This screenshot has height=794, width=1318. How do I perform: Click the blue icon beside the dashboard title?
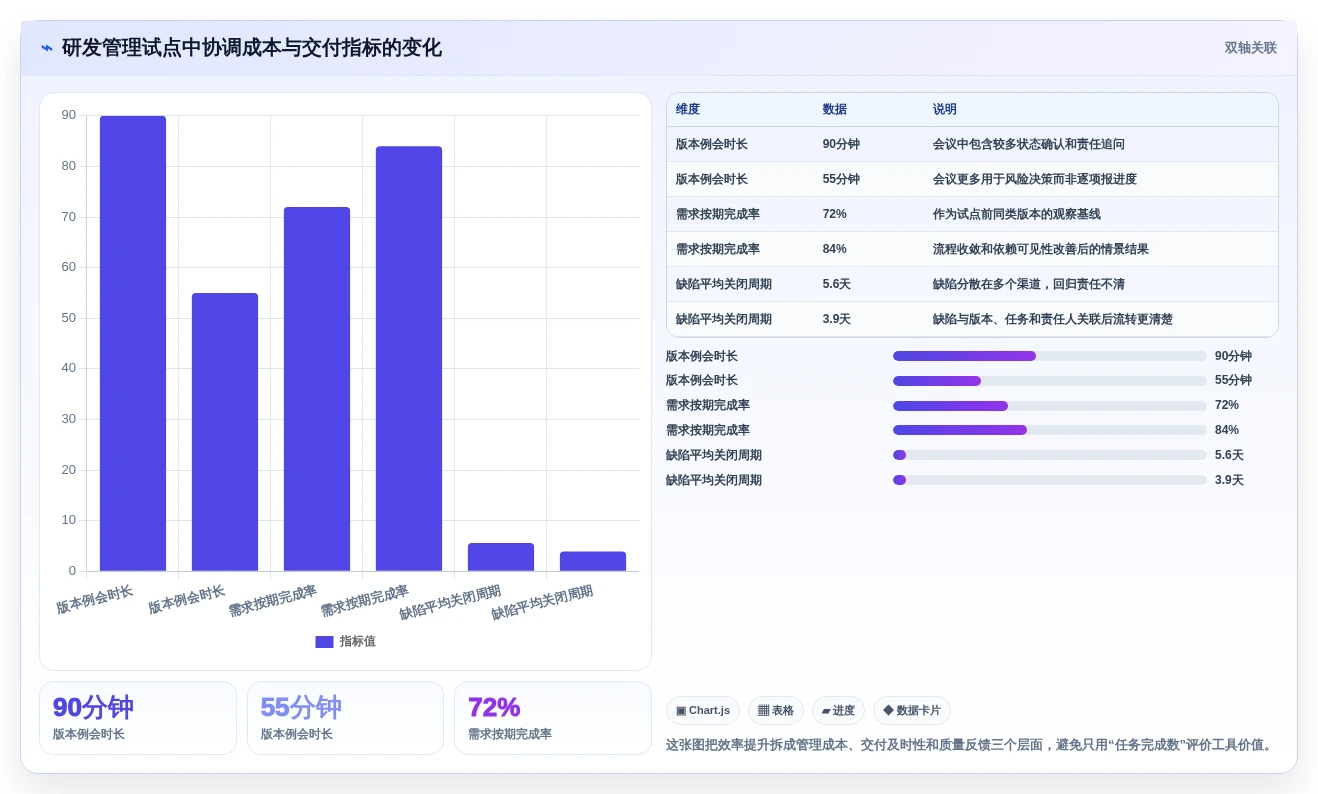pyautogui.click(x=47, y=48)
